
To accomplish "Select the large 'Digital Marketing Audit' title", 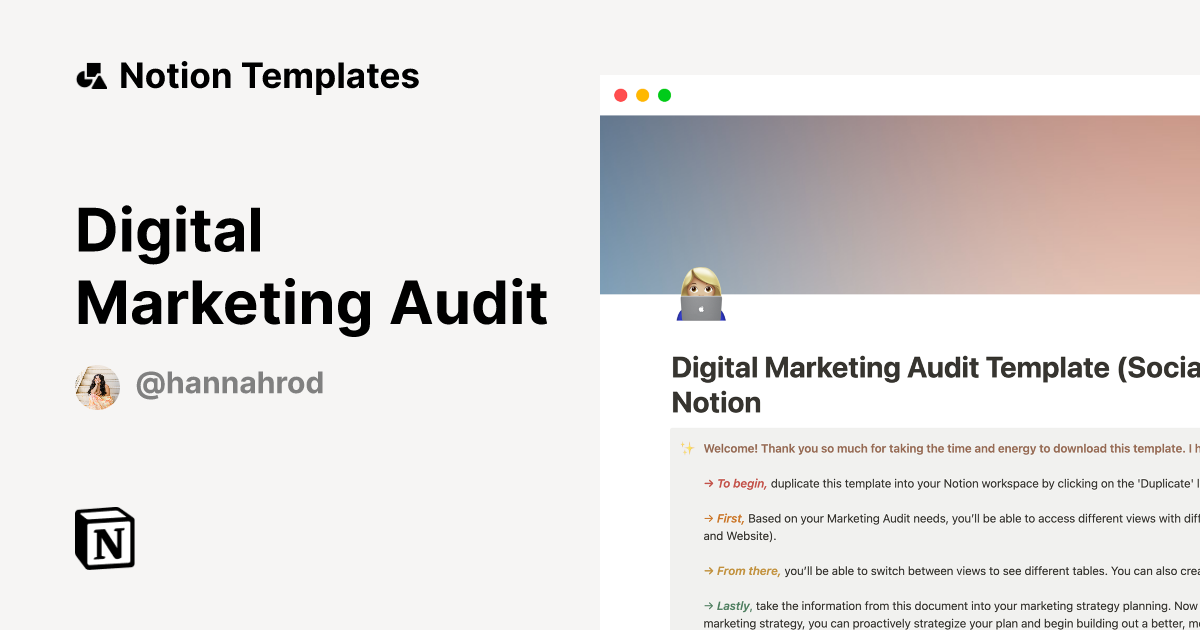I will click(311, 268).
